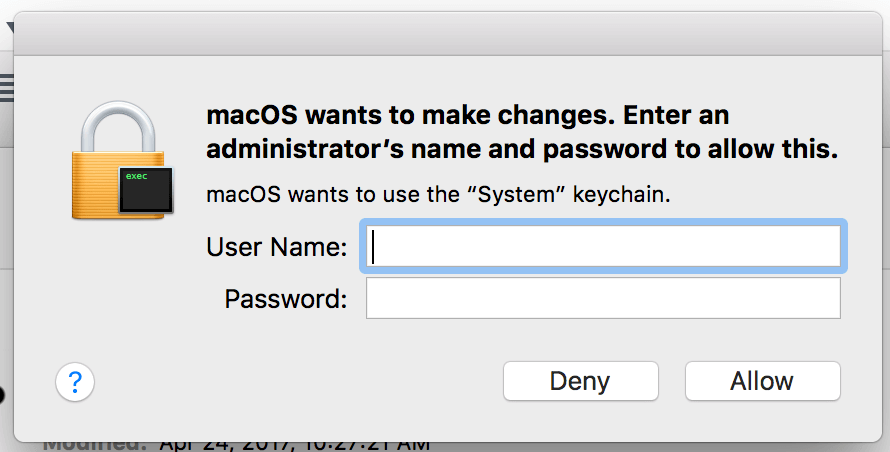Image resolution: width=890 pixels, height=452 pixels.
Task: Click the "administrator's name and password" heading line
Action: [x=521, y=151]
